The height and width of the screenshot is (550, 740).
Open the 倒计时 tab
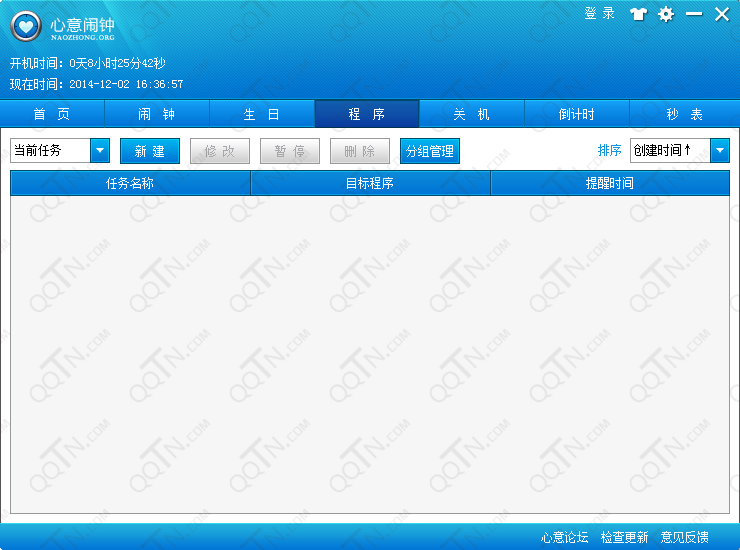click(x=577, y=114)
